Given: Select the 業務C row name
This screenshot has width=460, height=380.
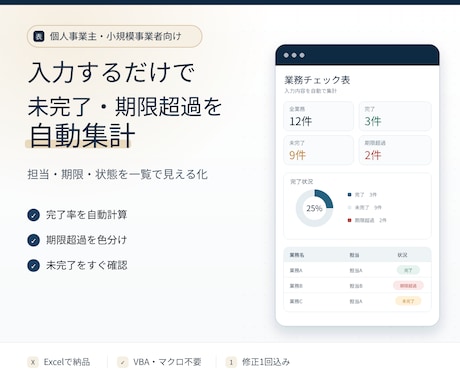Looking at the screenshot, I should [x=296, y=301].
